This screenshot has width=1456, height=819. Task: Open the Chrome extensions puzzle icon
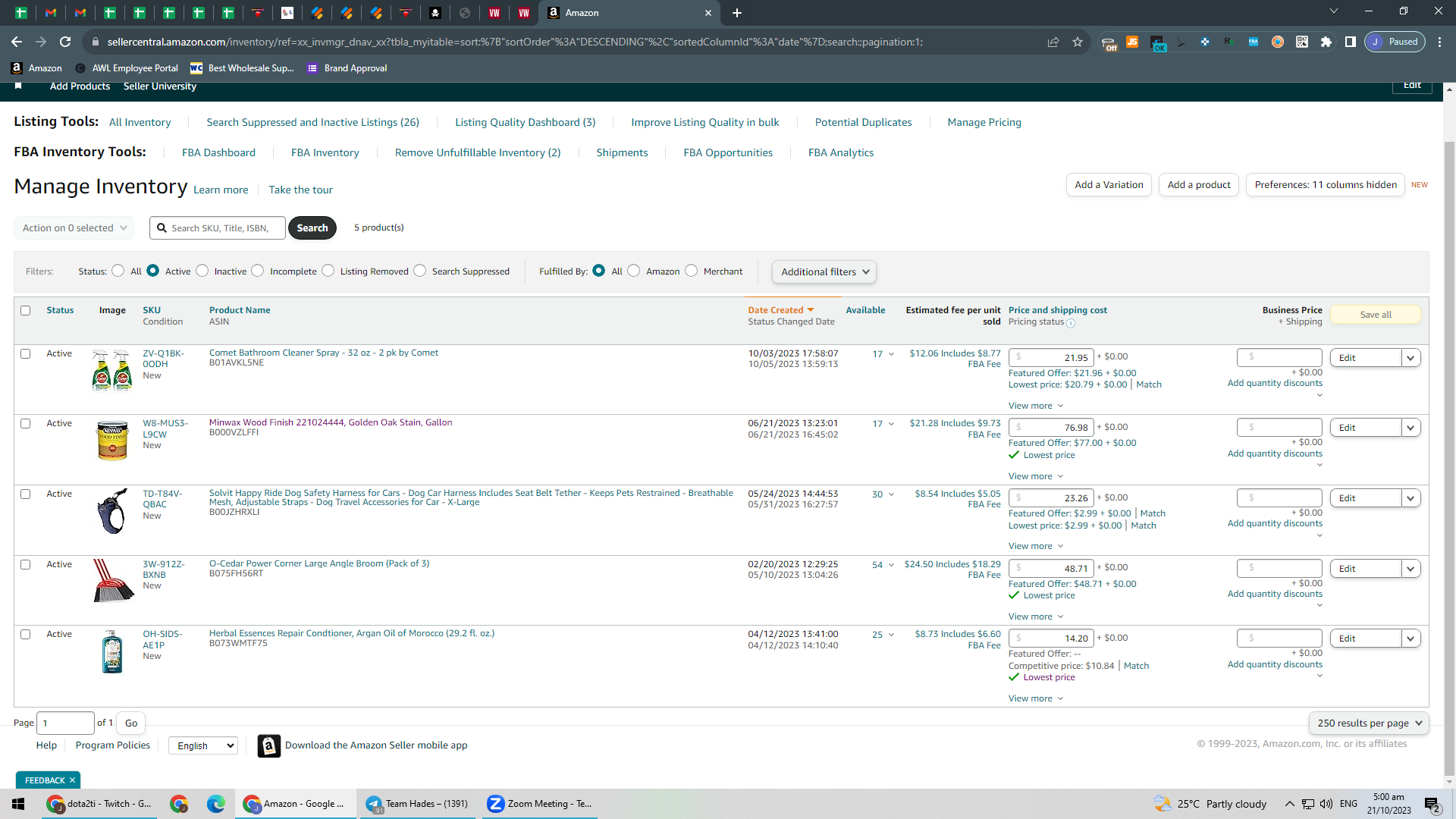coord(1326,42)
